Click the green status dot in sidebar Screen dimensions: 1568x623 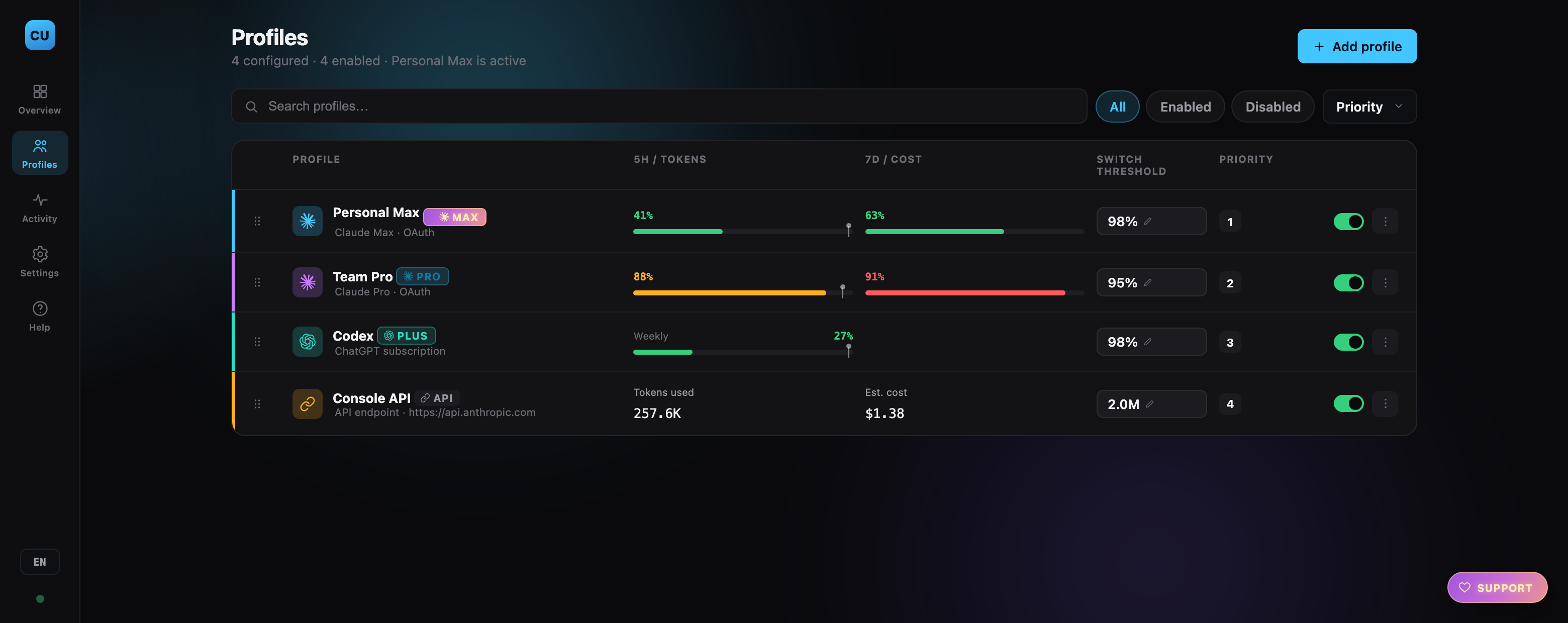point(40,599)
